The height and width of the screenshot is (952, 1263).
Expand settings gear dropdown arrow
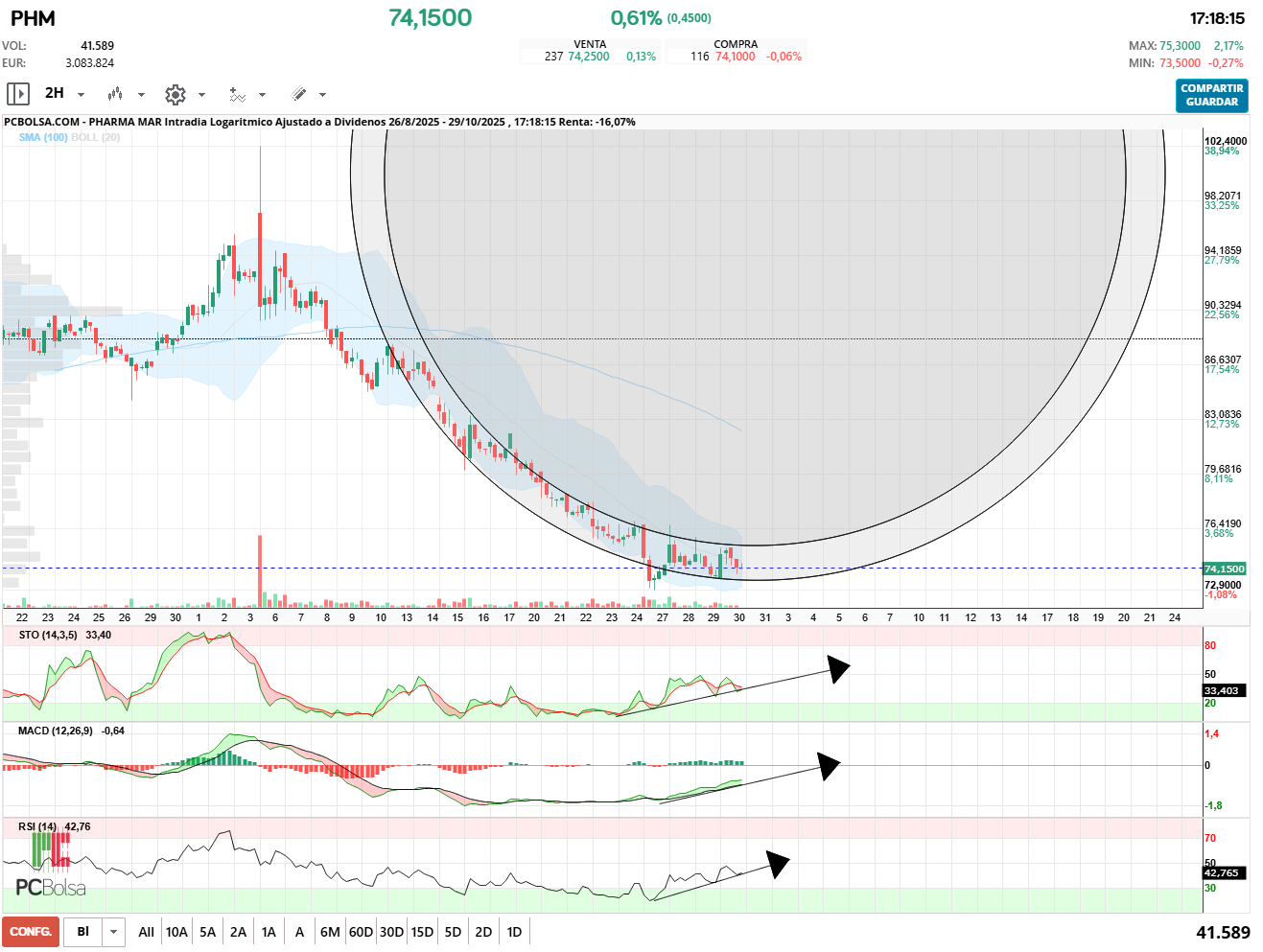(x=201, y=95)
